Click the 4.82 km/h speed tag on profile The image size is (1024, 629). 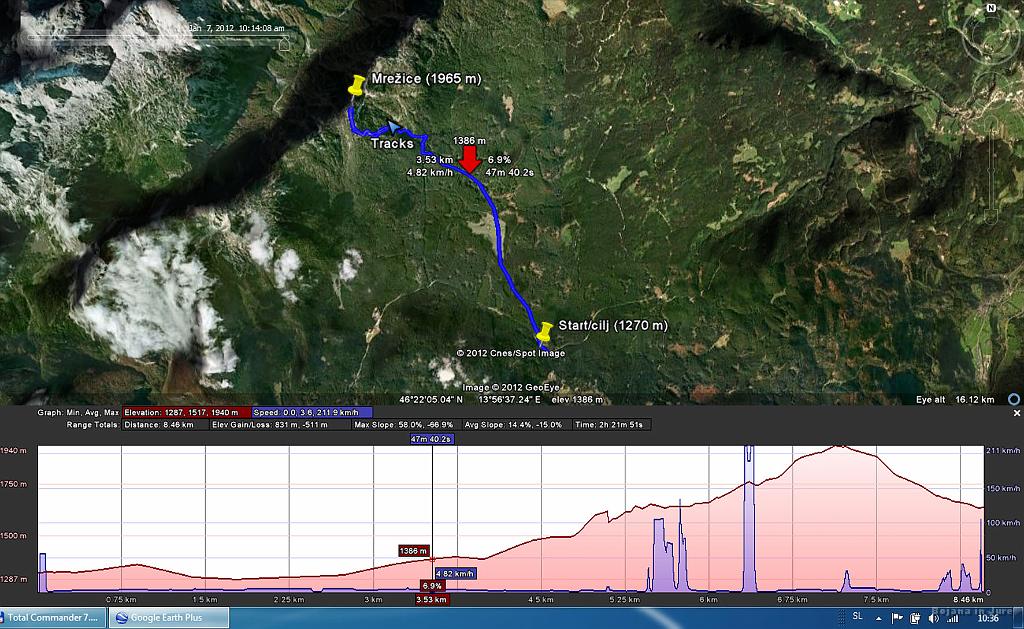click(455, 573)
